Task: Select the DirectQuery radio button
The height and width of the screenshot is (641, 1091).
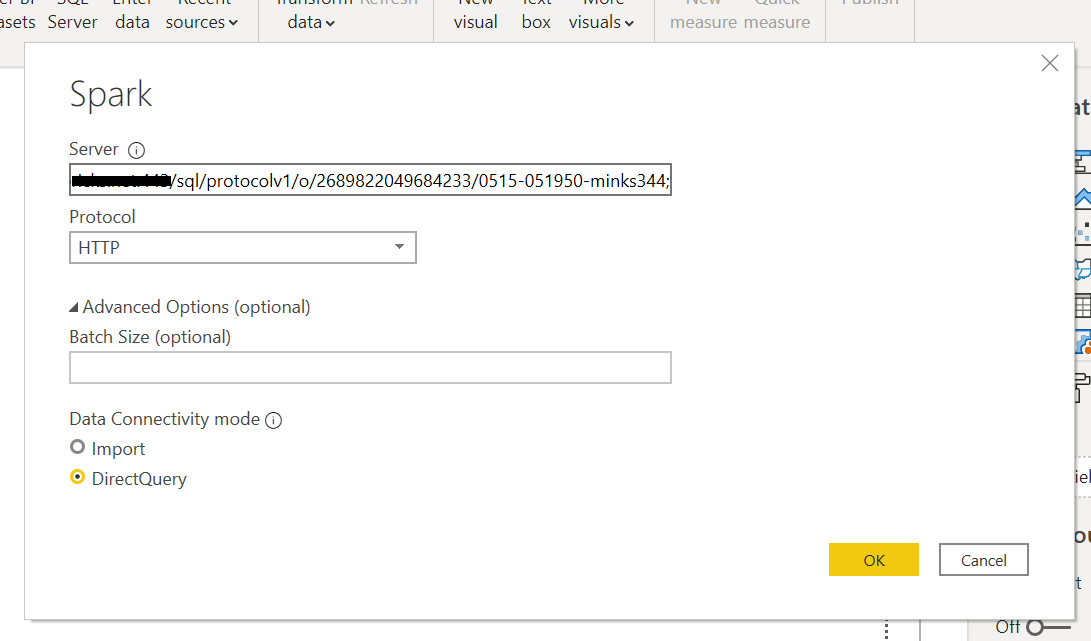Action: coord(77,477)
